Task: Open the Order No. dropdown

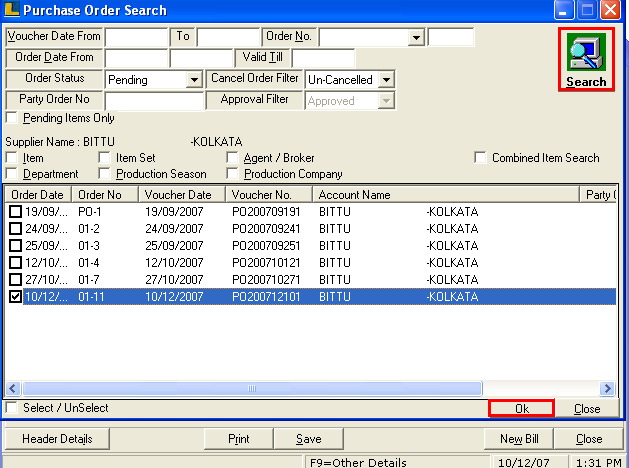Action: click(x=416, y=37)
